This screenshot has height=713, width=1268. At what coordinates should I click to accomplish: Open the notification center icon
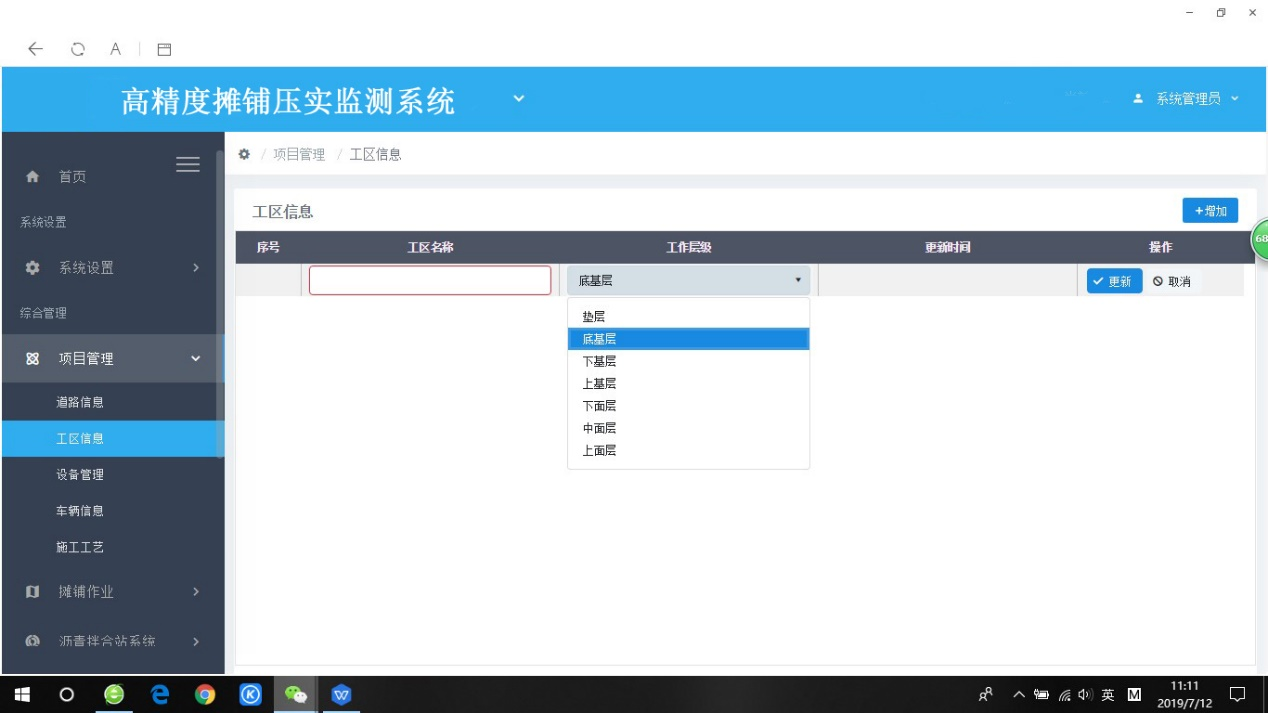[x=1237, y=694]
